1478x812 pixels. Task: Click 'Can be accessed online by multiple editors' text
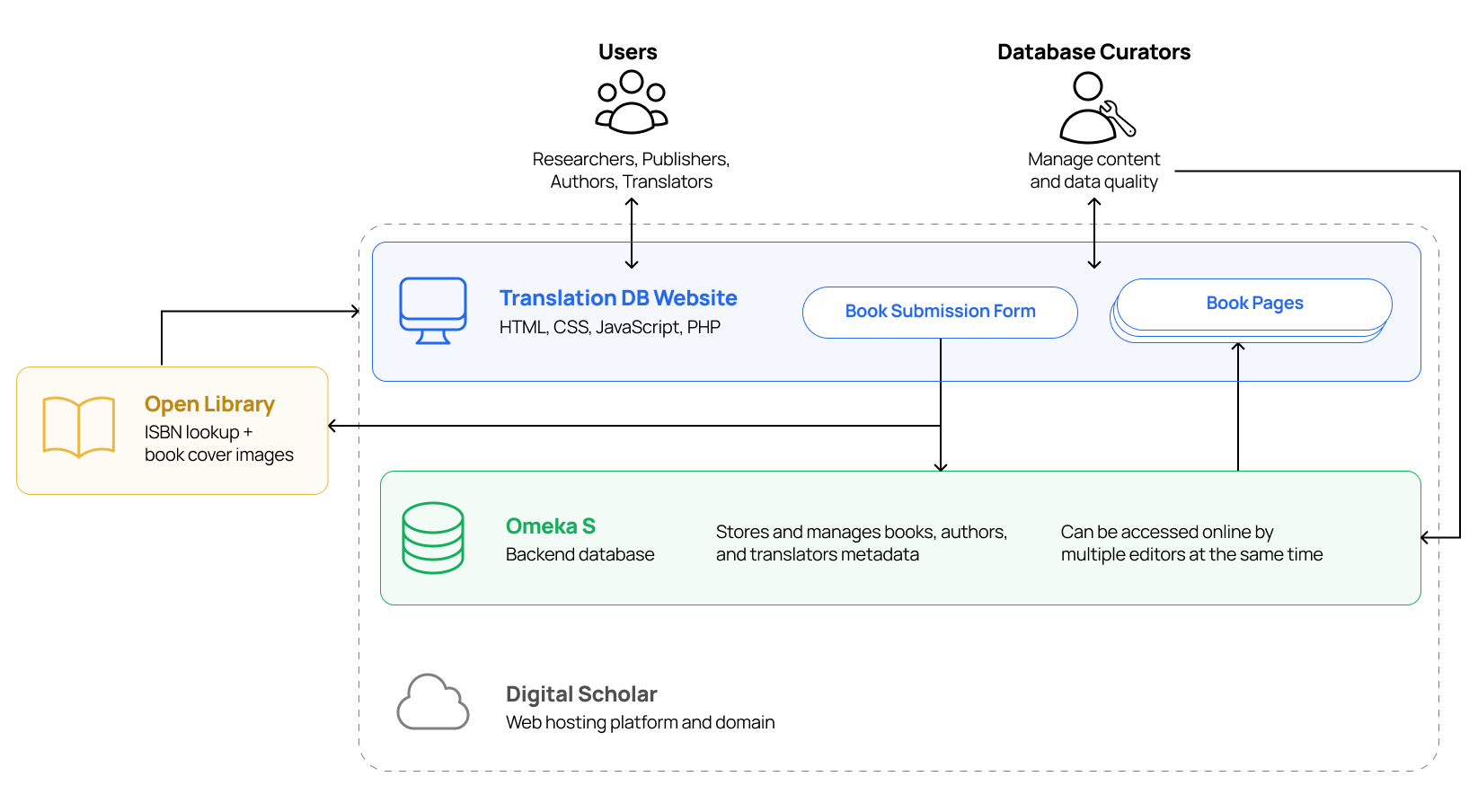tap(1192, 543)
